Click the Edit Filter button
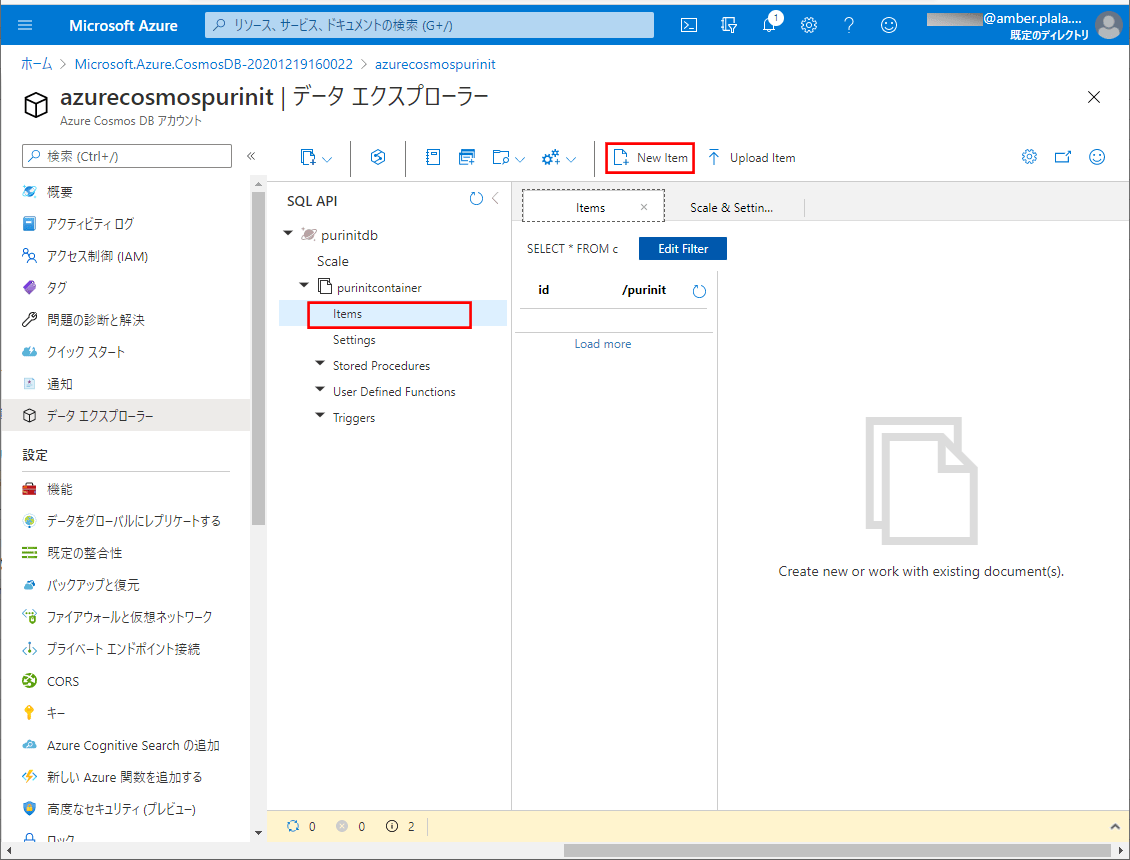The height and width of the screenshot is (860, 1130). tap(682, 249)
